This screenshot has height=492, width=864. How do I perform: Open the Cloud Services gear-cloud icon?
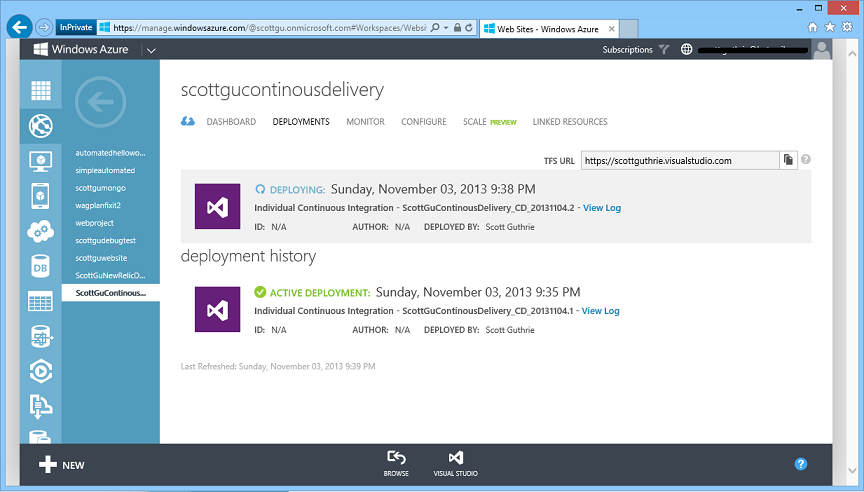41,231
